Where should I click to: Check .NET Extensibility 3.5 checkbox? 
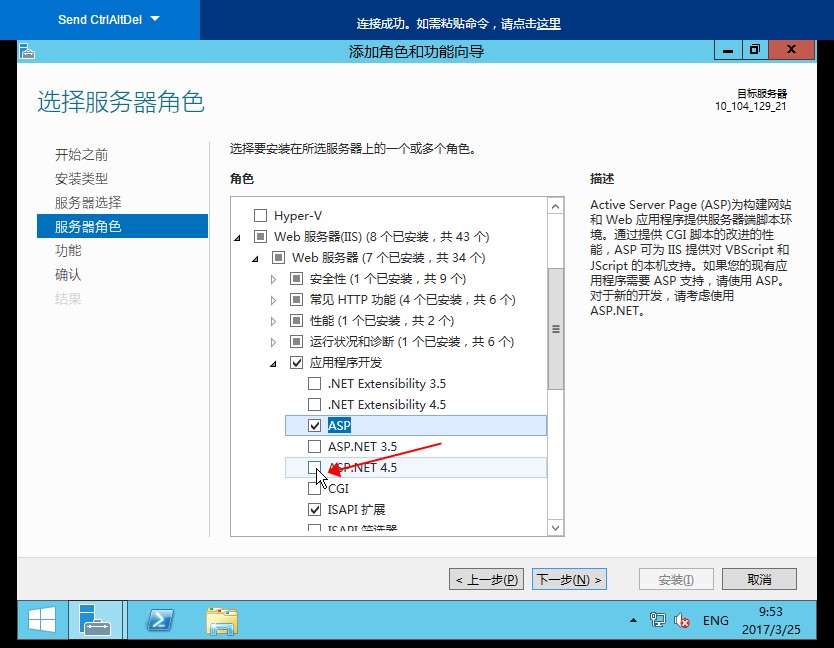(x=314, y=384)
